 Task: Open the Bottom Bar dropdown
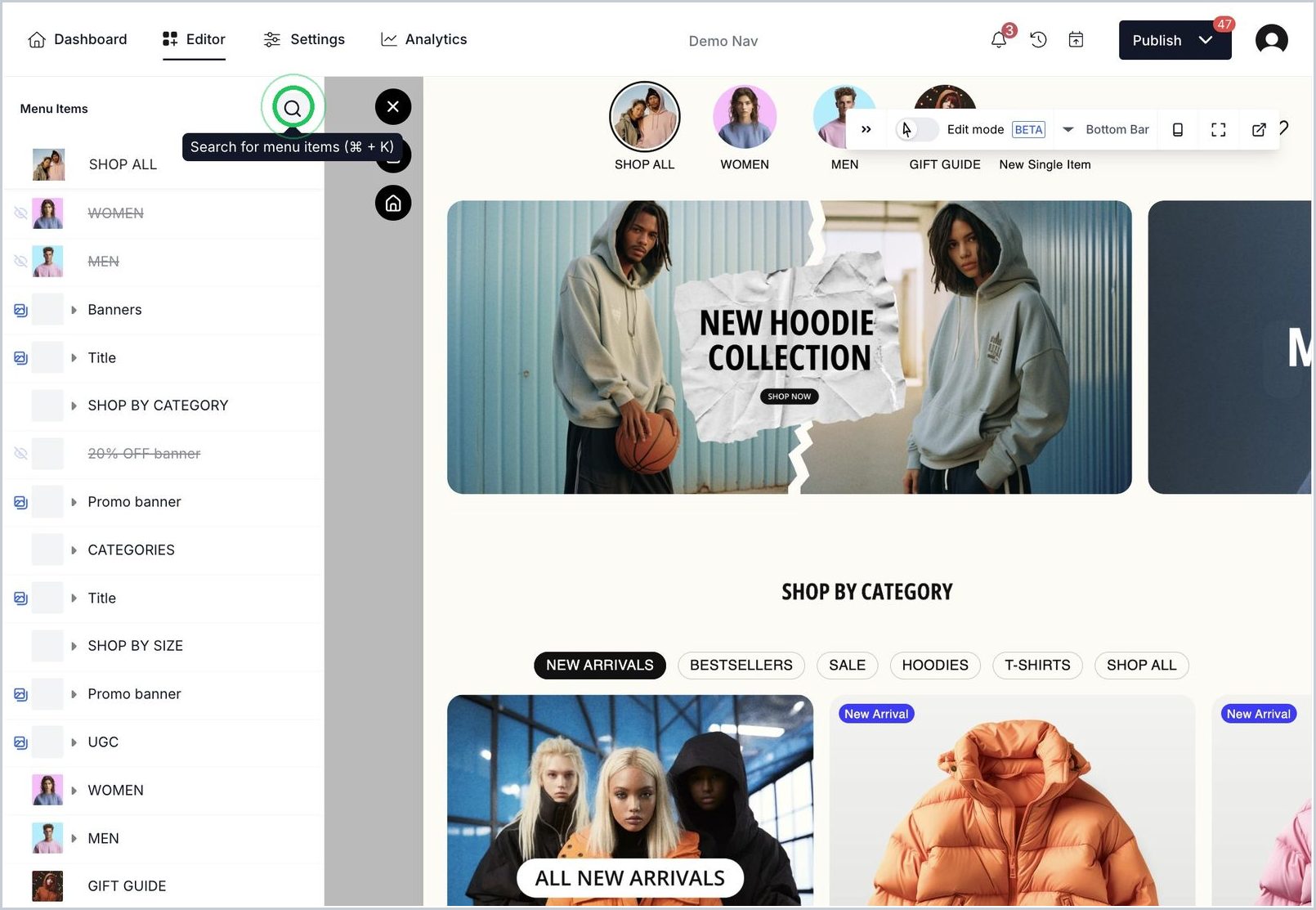pyautogui.click(x=1106, y=129)
